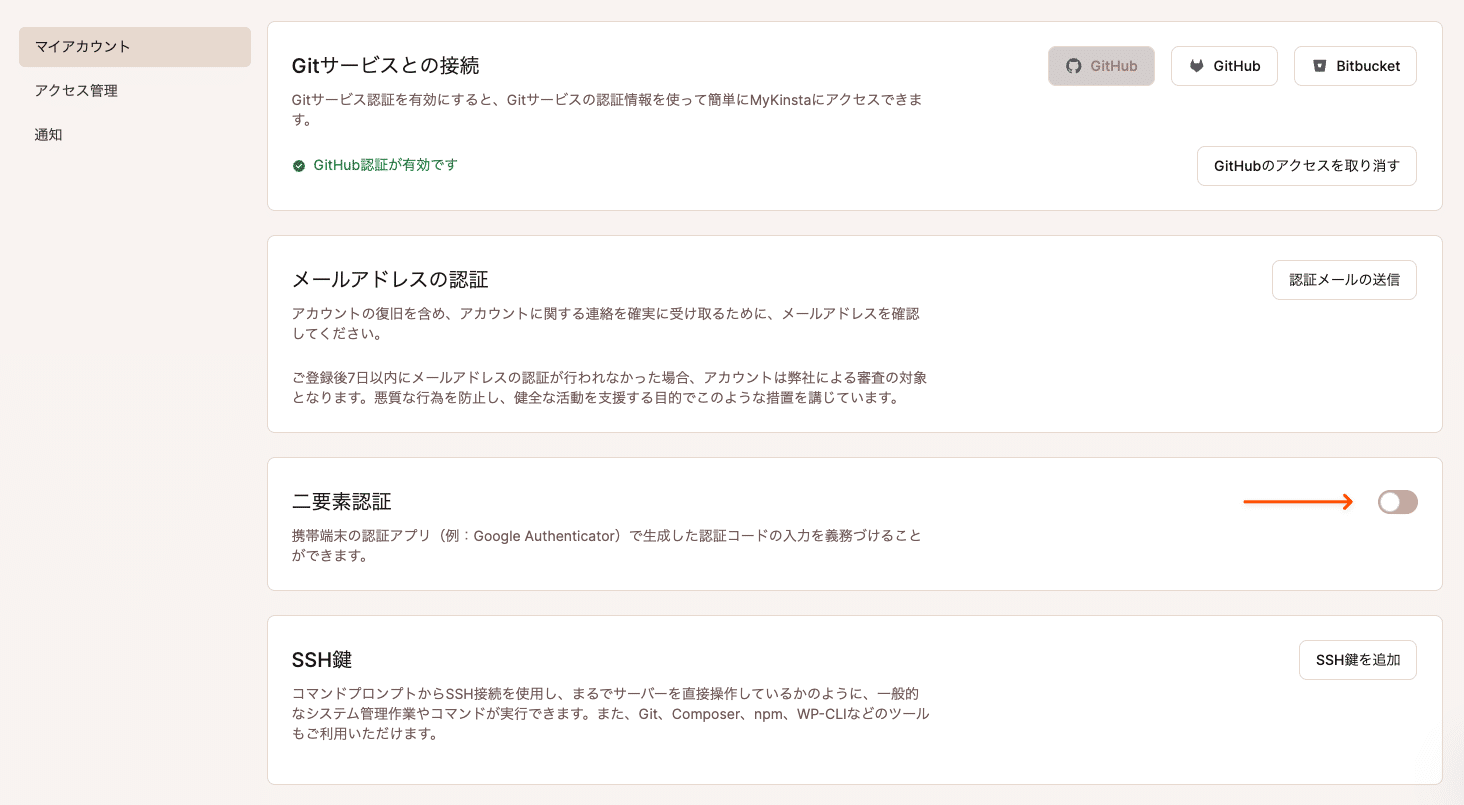Click the Bitbucket bucket logo icon
This screenshot has width=1464, height=805.
[x=1319, y=66]
